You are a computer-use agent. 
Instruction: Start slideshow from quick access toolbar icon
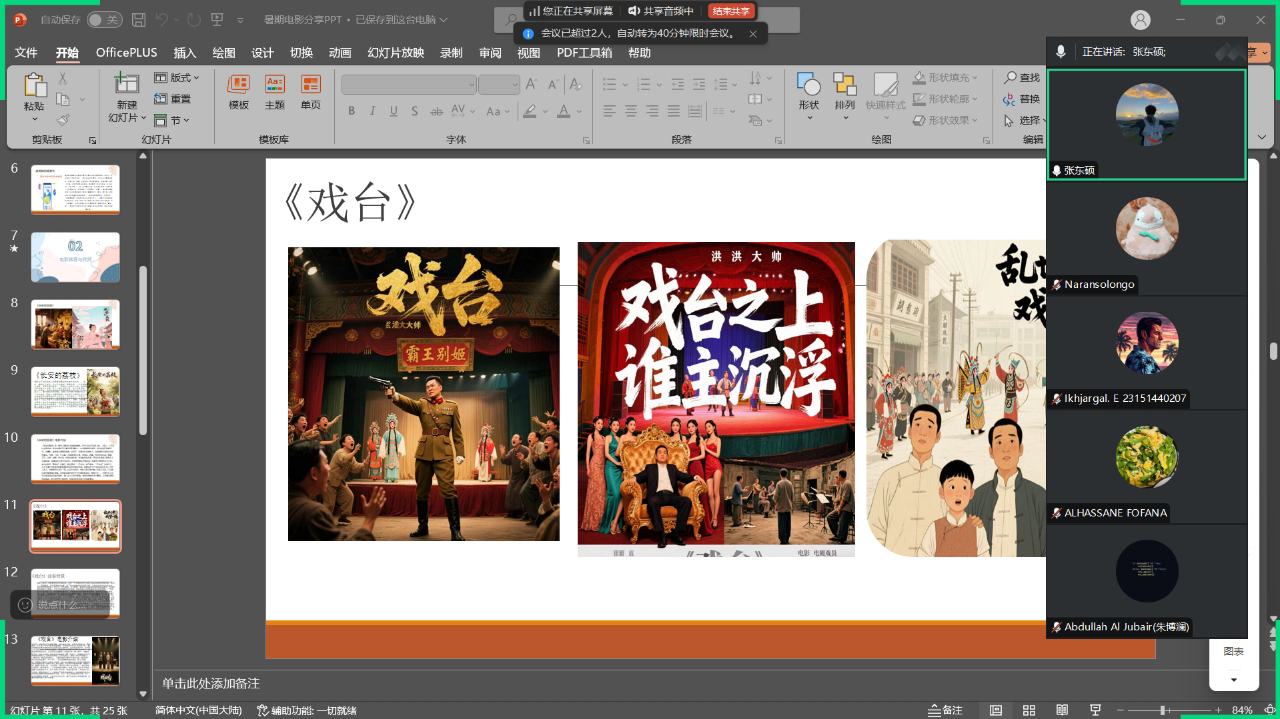tap(218, 20)
